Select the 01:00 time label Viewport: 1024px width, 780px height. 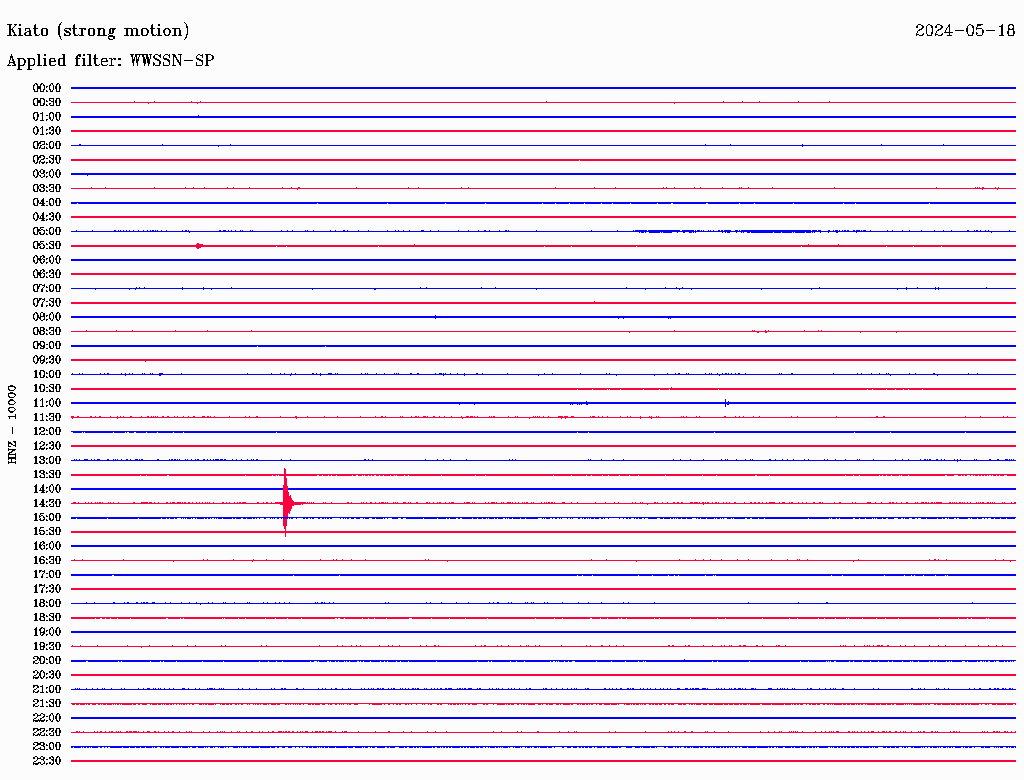point(47,116)
